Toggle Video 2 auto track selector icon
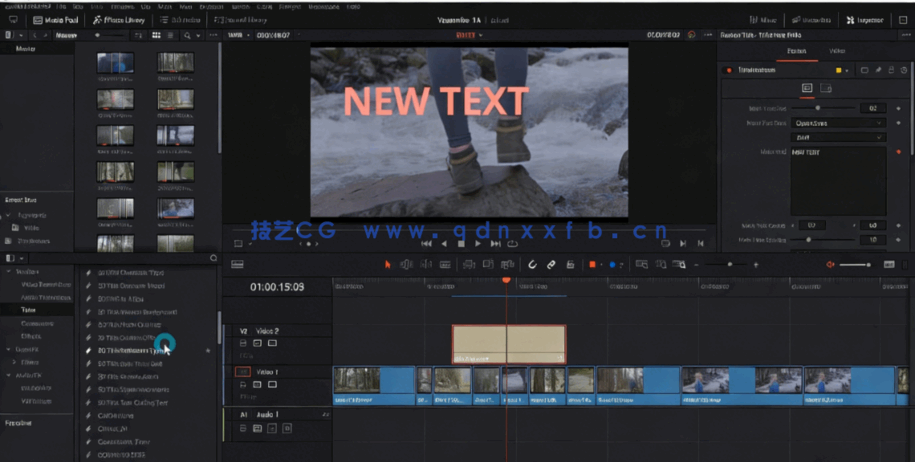The width and height of the screenshot is (915, 462). 257,343
